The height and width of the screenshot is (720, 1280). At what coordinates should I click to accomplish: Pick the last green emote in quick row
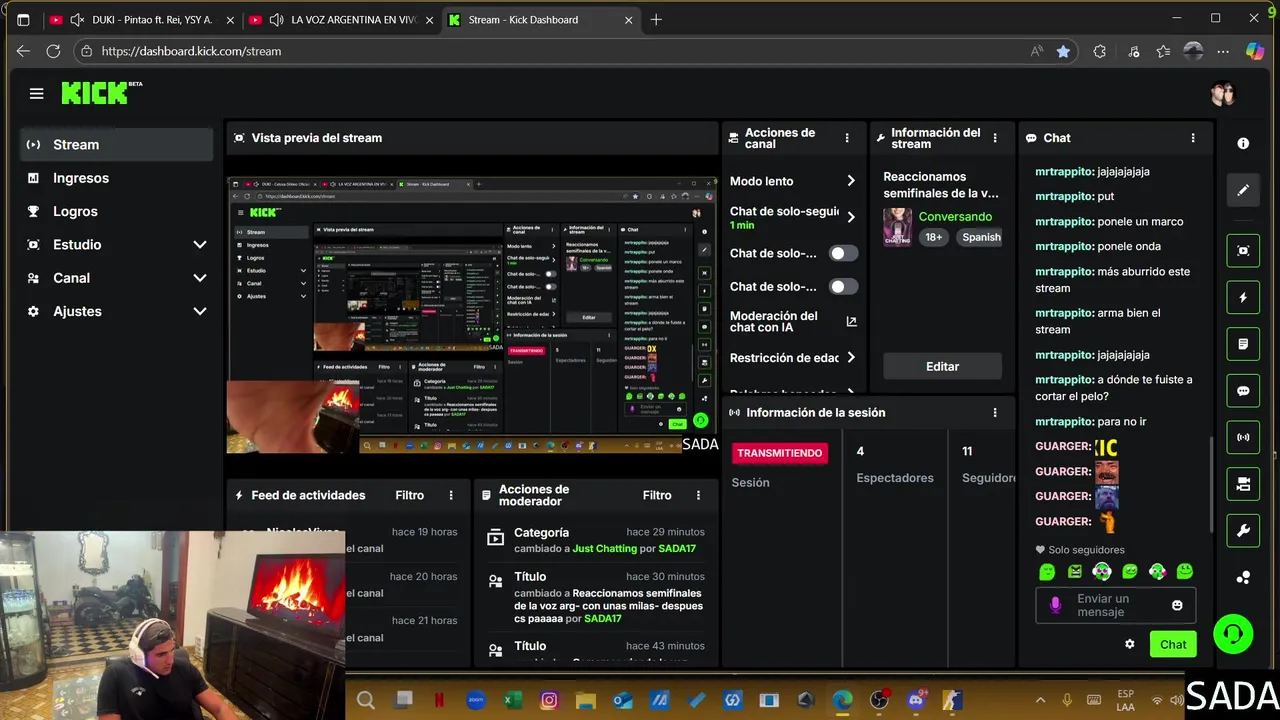point(1185,572)
